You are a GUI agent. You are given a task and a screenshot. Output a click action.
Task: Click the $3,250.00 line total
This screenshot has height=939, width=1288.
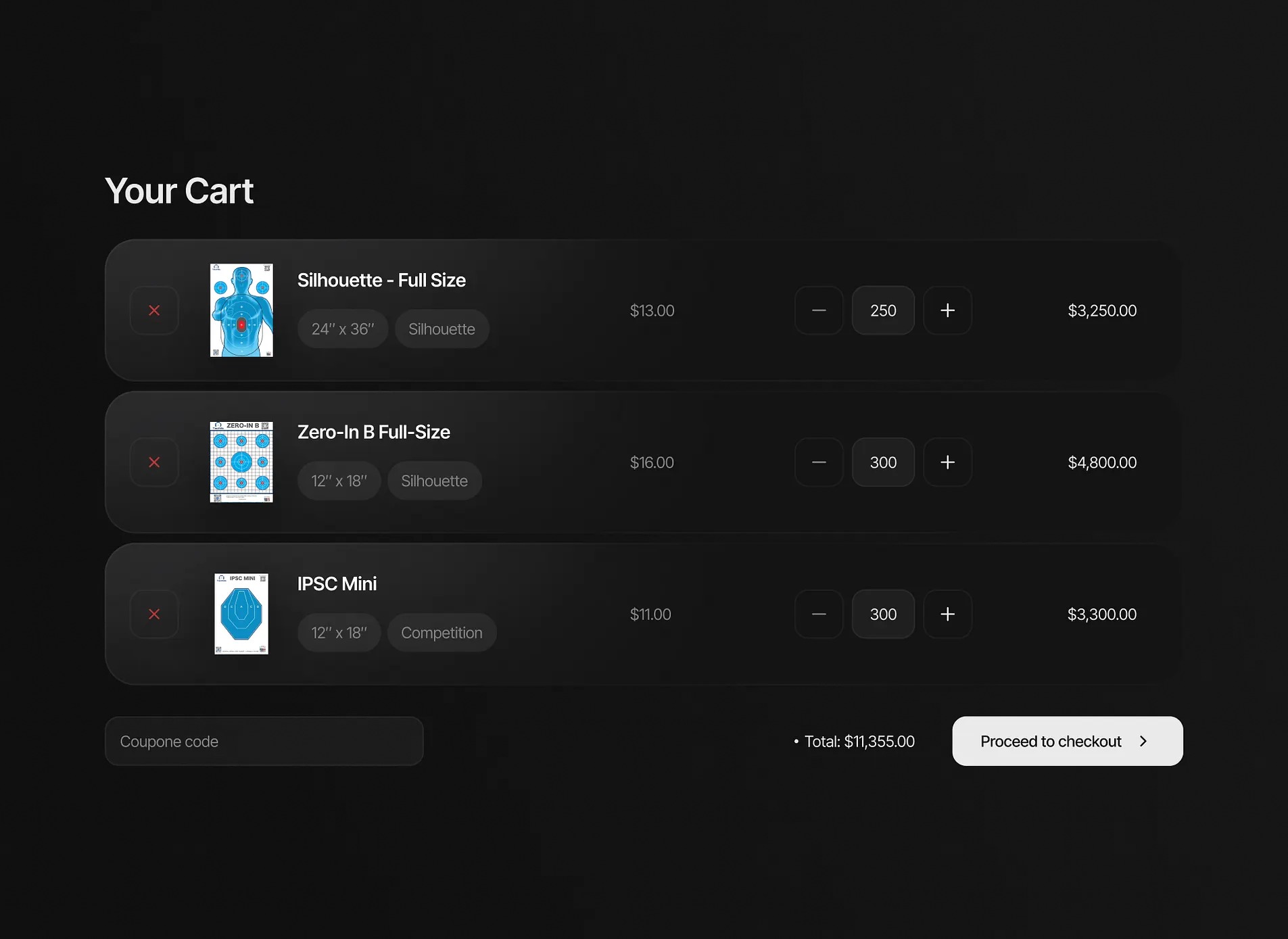pyautogui.click(x=1102, y=311)
